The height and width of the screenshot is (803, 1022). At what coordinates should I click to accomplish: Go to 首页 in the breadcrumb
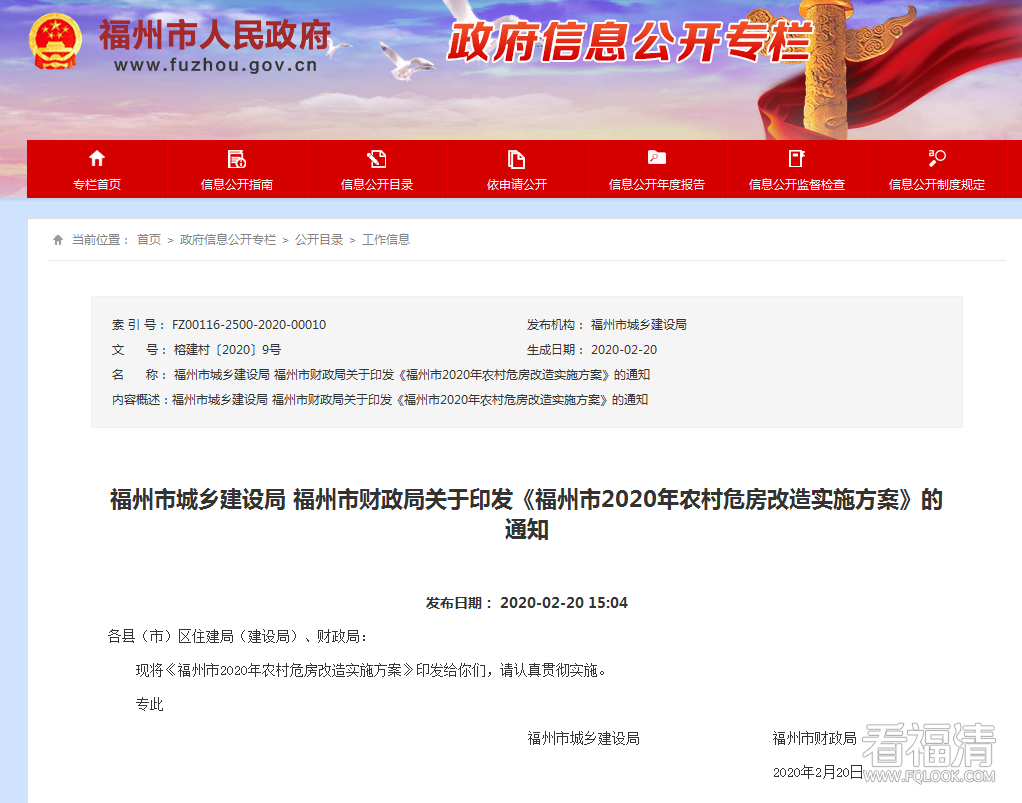coord(149,240)
